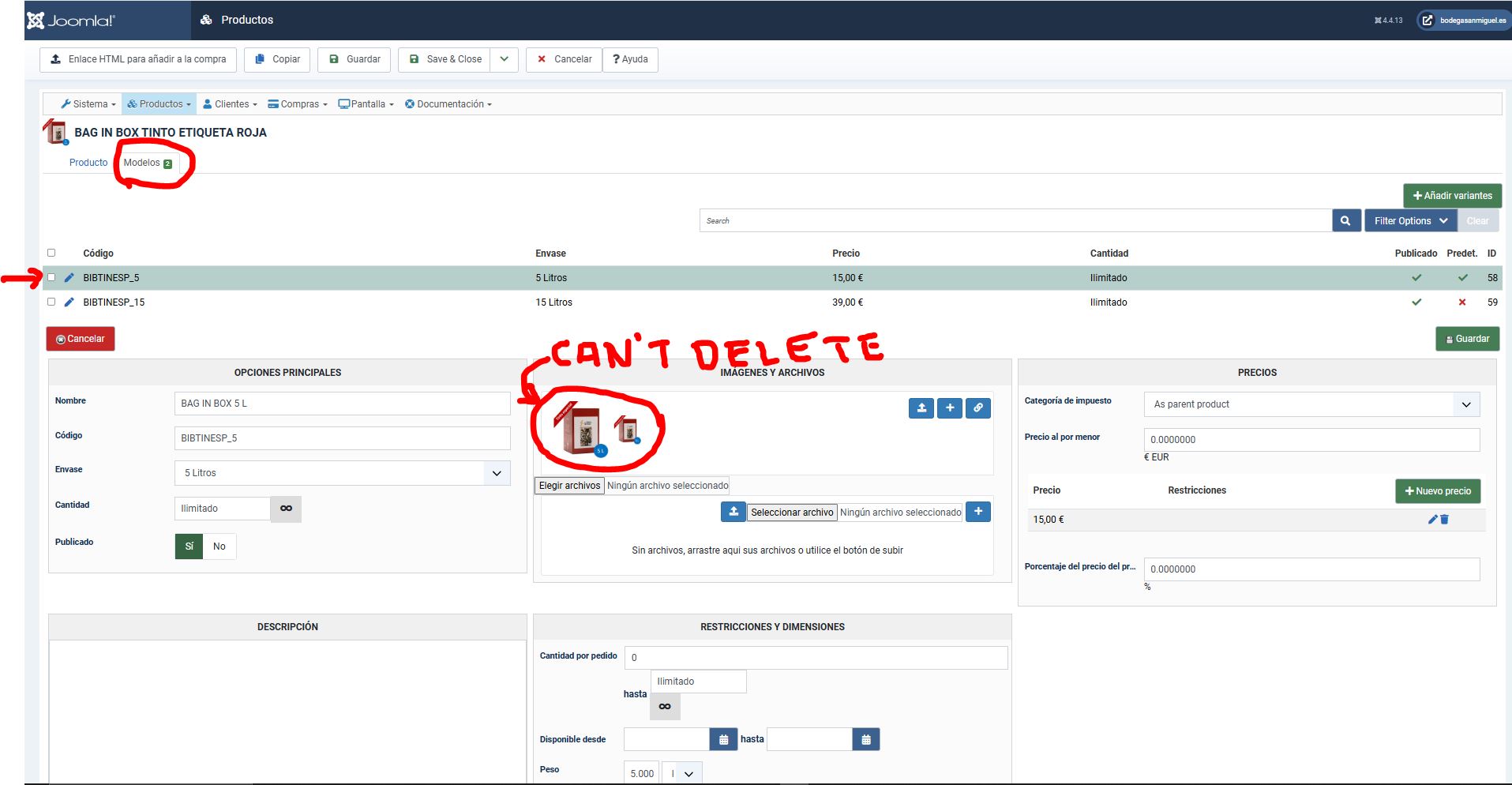This screenshot has height=785, width=1512.
Task: Select the small bag-in-box image thumbnail
Action: (x=627, y=429)
